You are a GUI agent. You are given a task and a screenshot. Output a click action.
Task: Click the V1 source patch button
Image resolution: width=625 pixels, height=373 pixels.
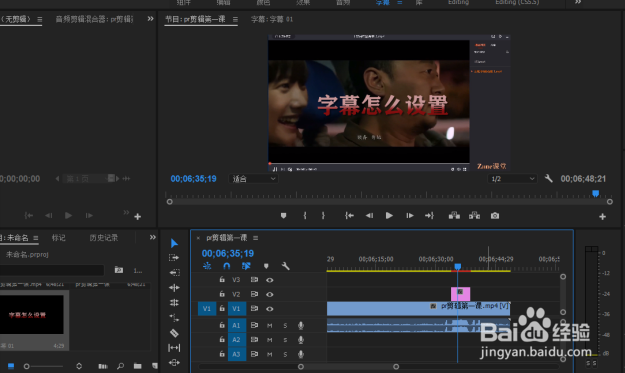click(206, 309)
